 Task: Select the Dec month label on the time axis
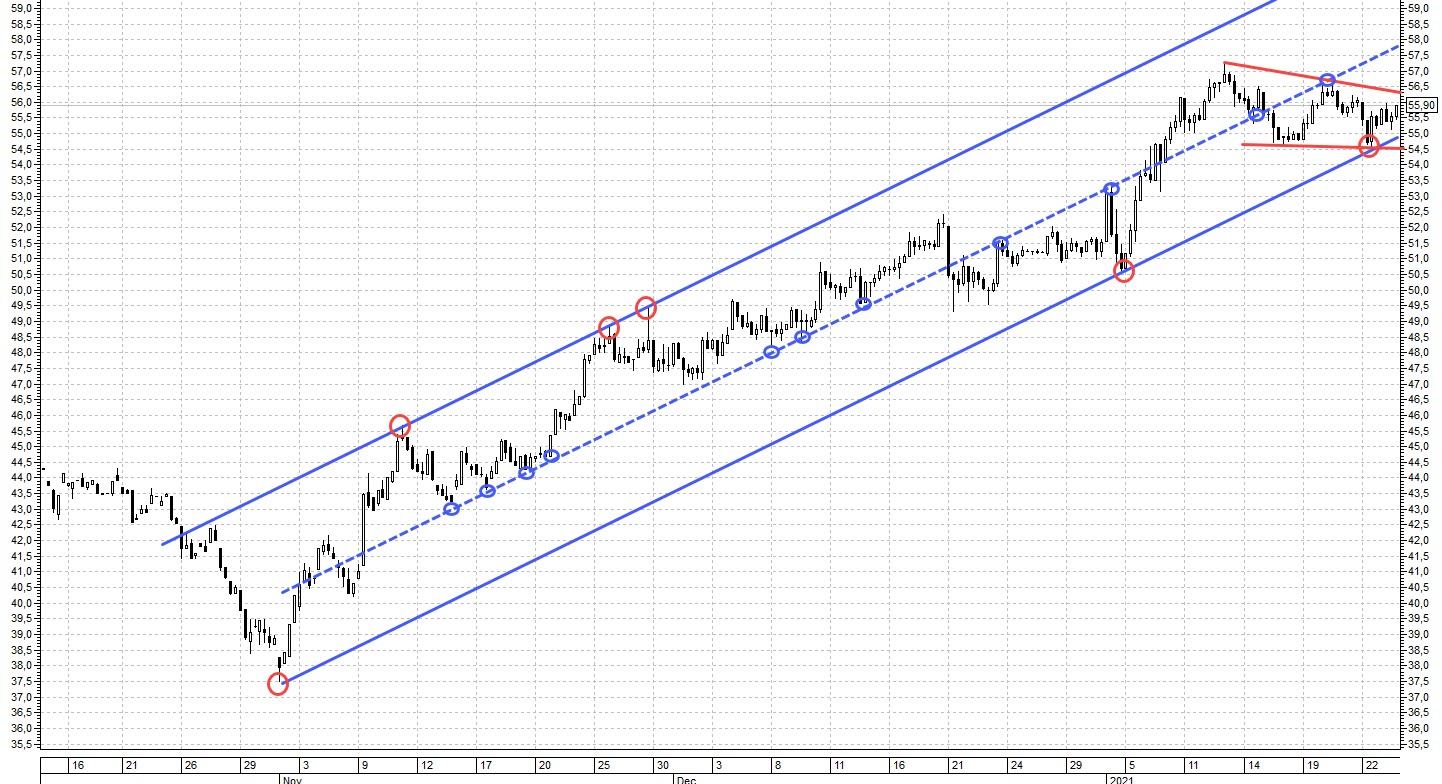click(685, 778)
